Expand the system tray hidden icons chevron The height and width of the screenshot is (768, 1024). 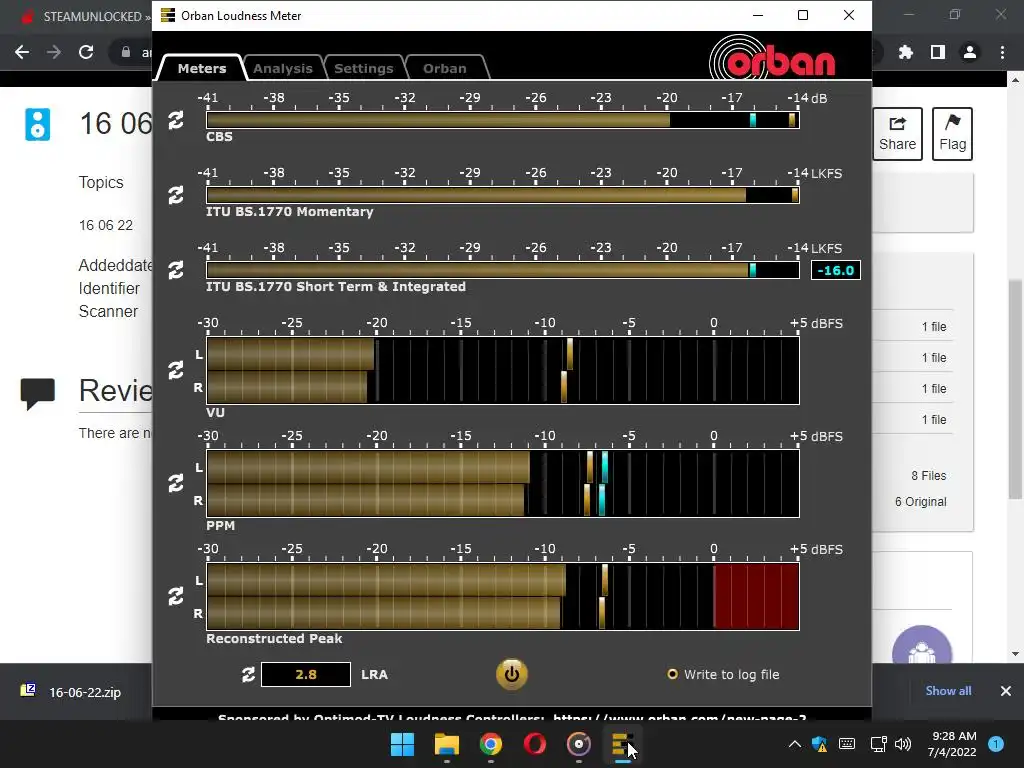[x=795, y=744]
